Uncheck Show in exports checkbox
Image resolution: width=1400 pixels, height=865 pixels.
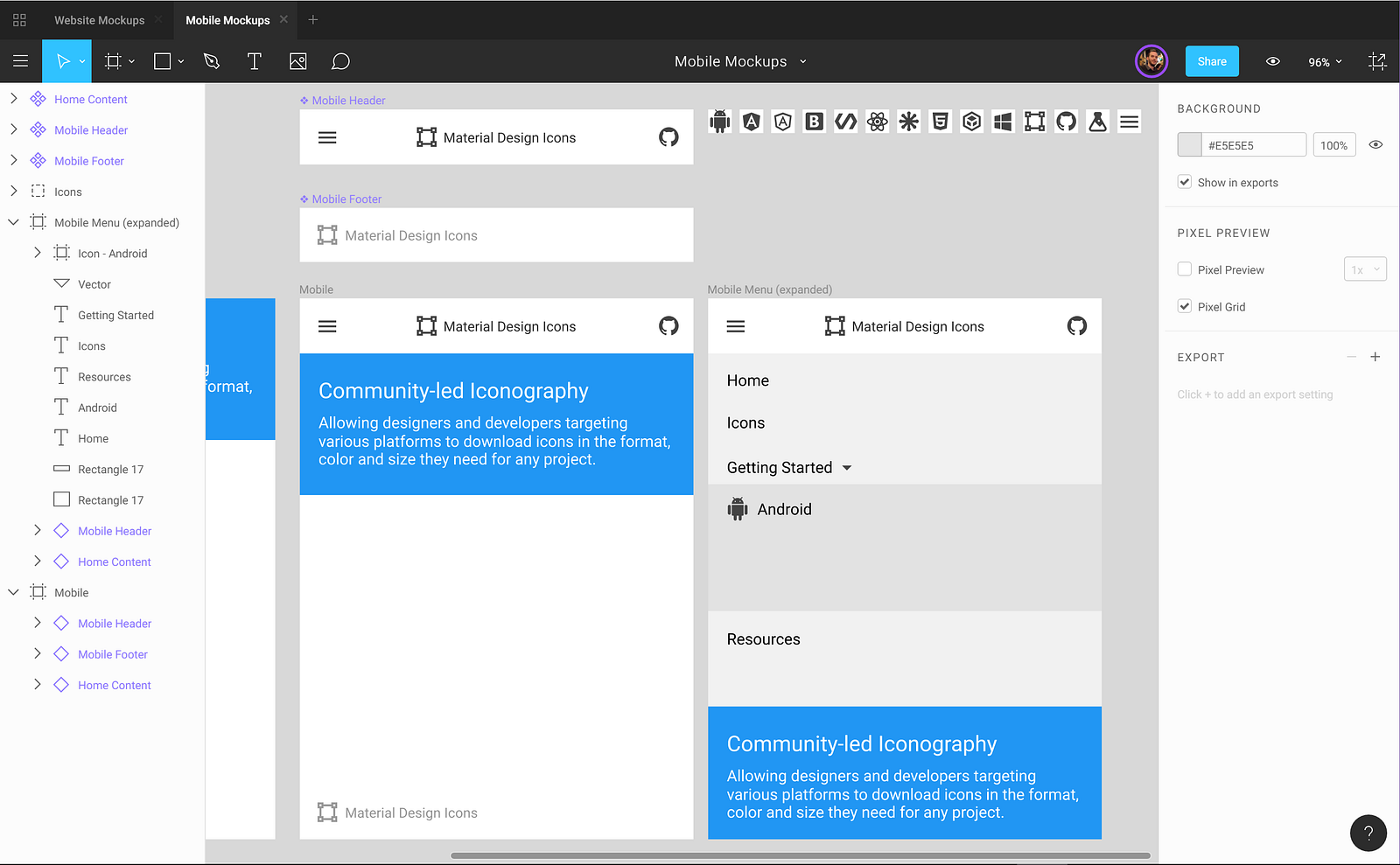click(x=1185, y=182)
